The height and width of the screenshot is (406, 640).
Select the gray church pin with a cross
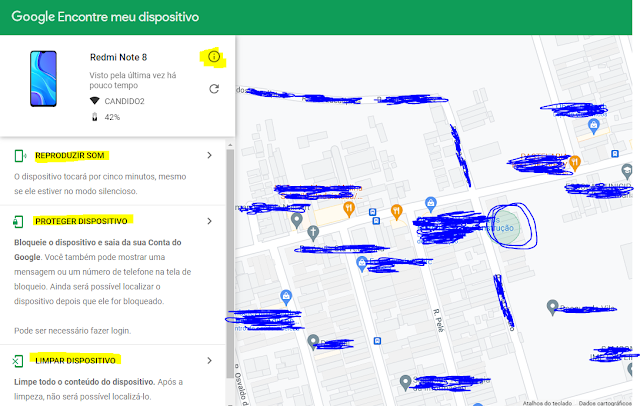click(313, 233)
